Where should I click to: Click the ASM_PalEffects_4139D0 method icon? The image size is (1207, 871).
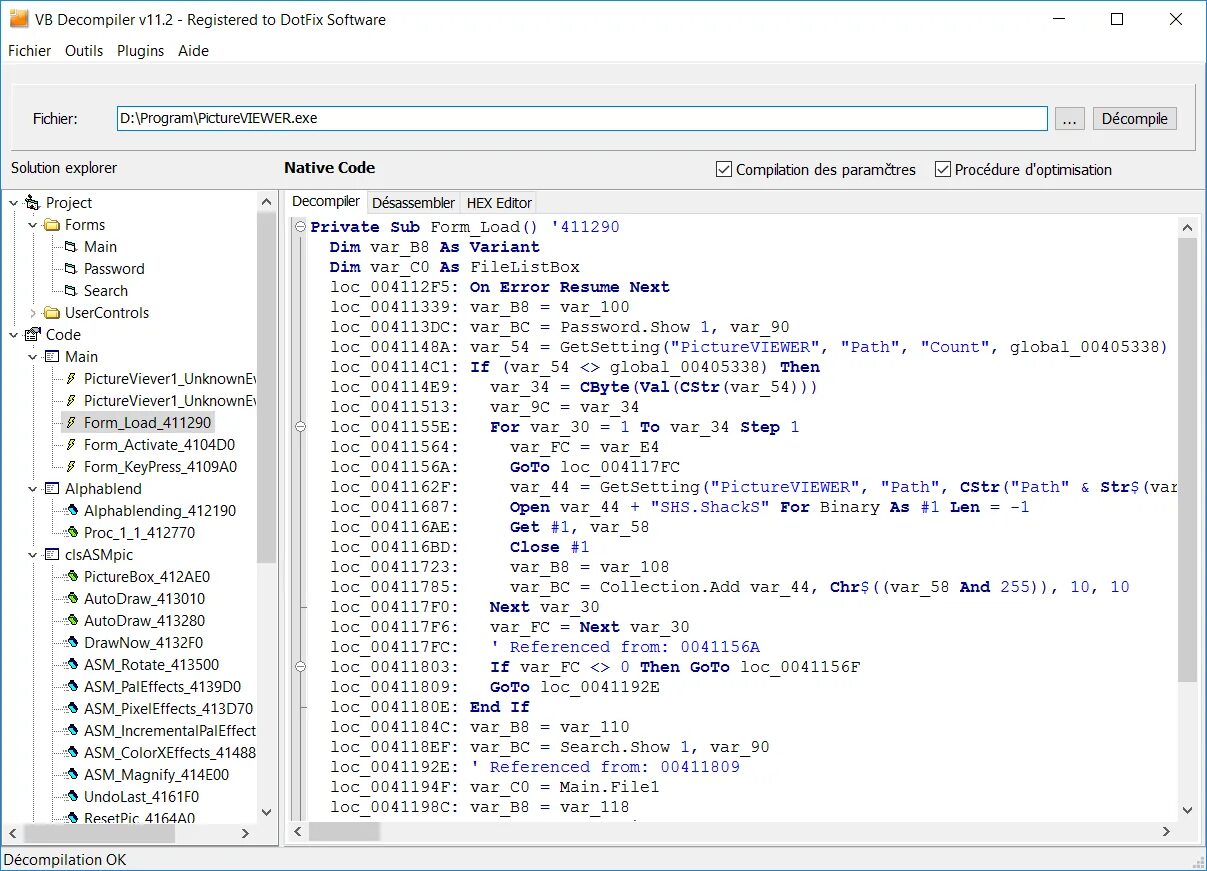[x=71, y=687]
